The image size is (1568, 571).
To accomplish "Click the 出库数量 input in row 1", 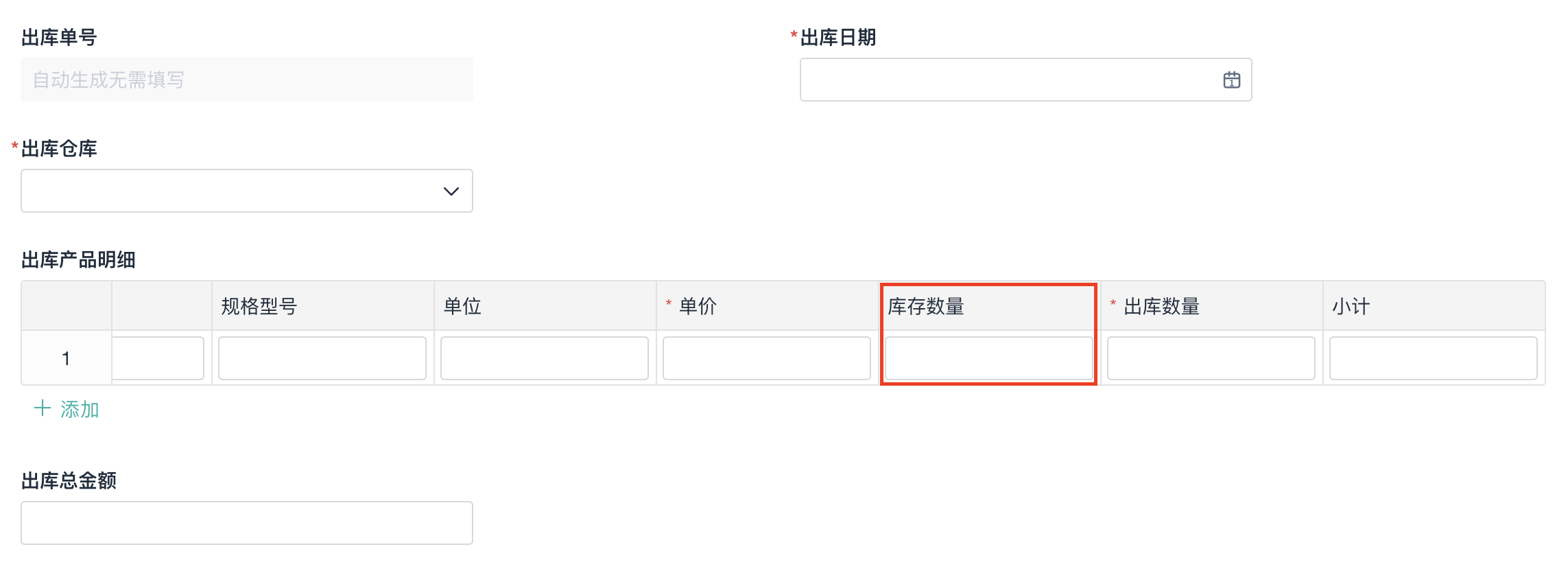I will click(1211, 358).
